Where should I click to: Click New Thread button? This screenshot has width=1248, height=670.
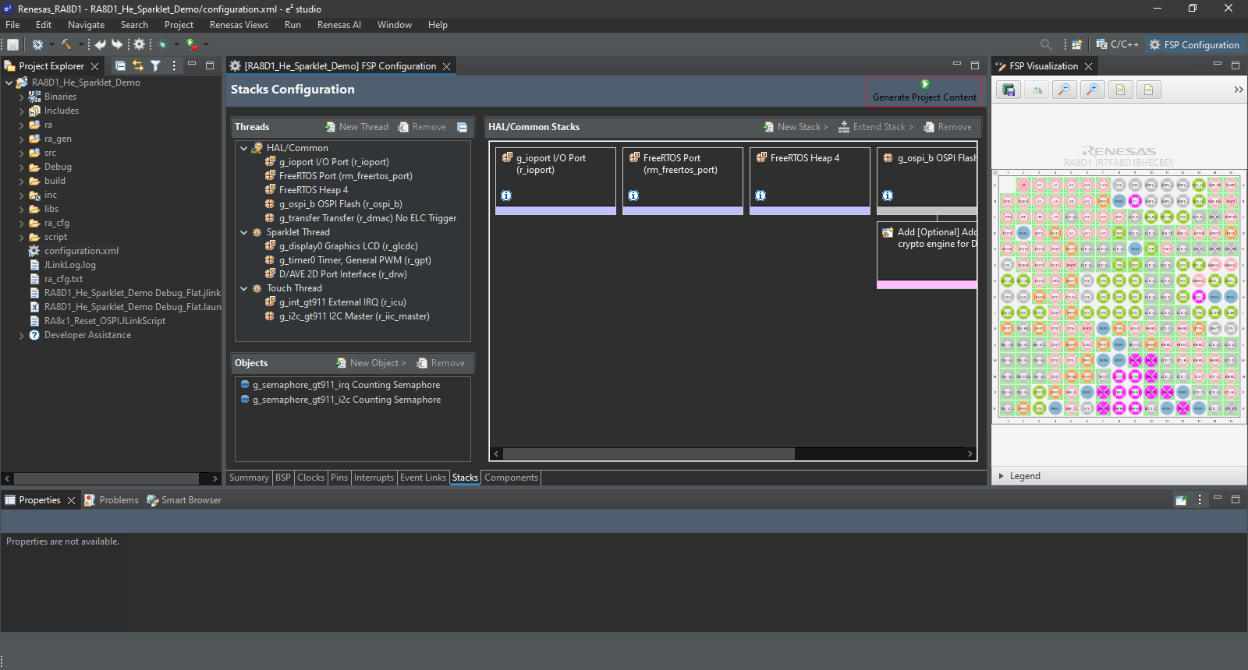pos(356,127)
